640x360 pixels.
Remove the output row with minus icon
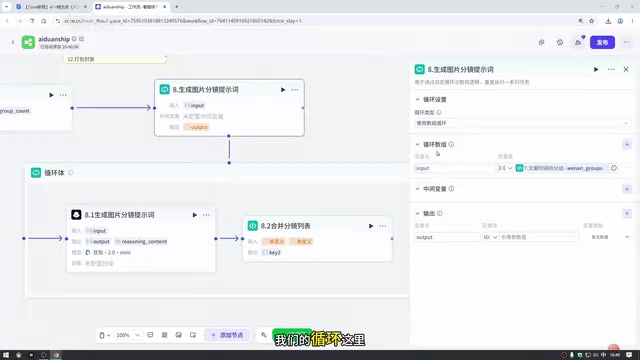[627, 237]
